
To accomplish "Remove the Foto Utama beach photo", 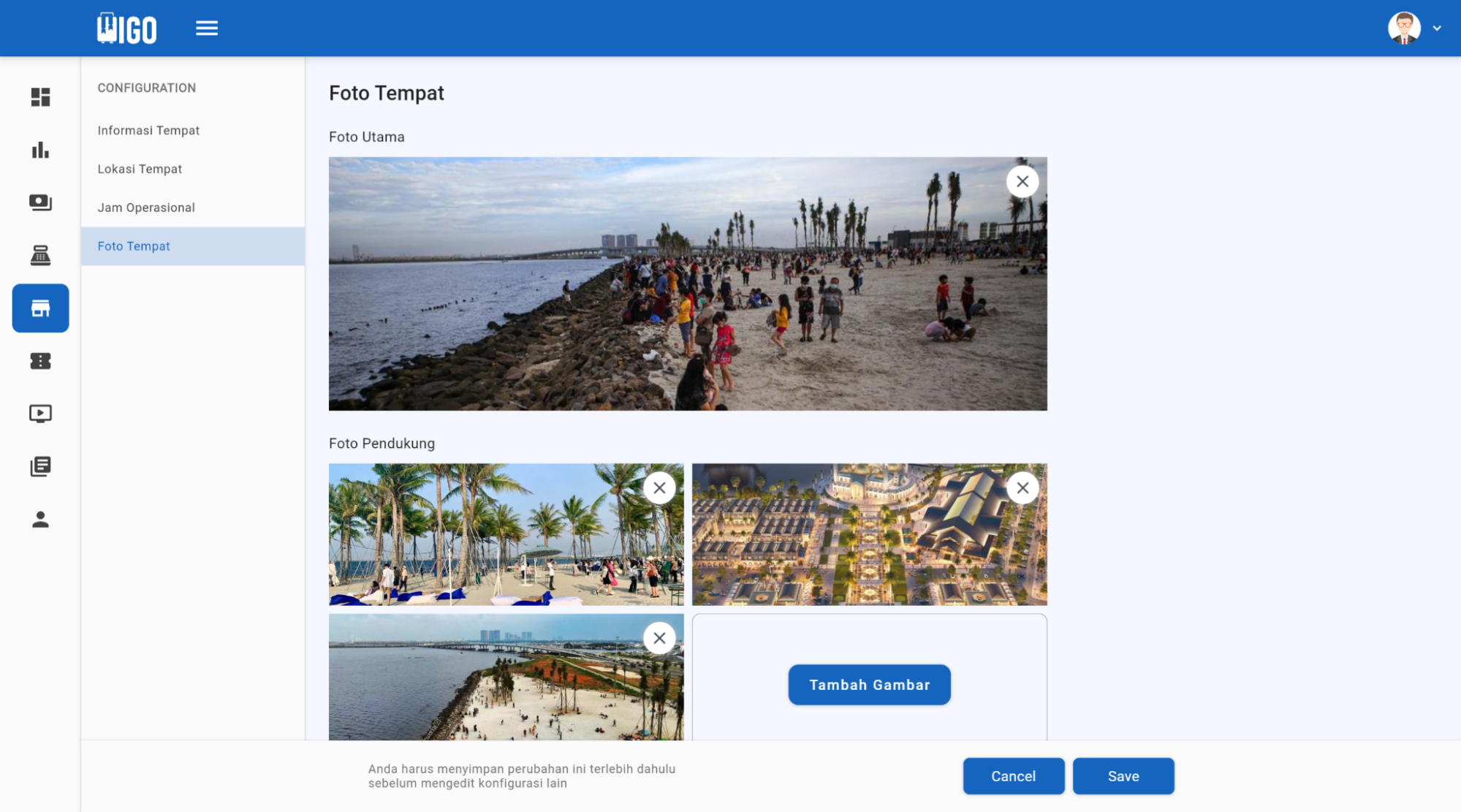I will [1022, 181].
